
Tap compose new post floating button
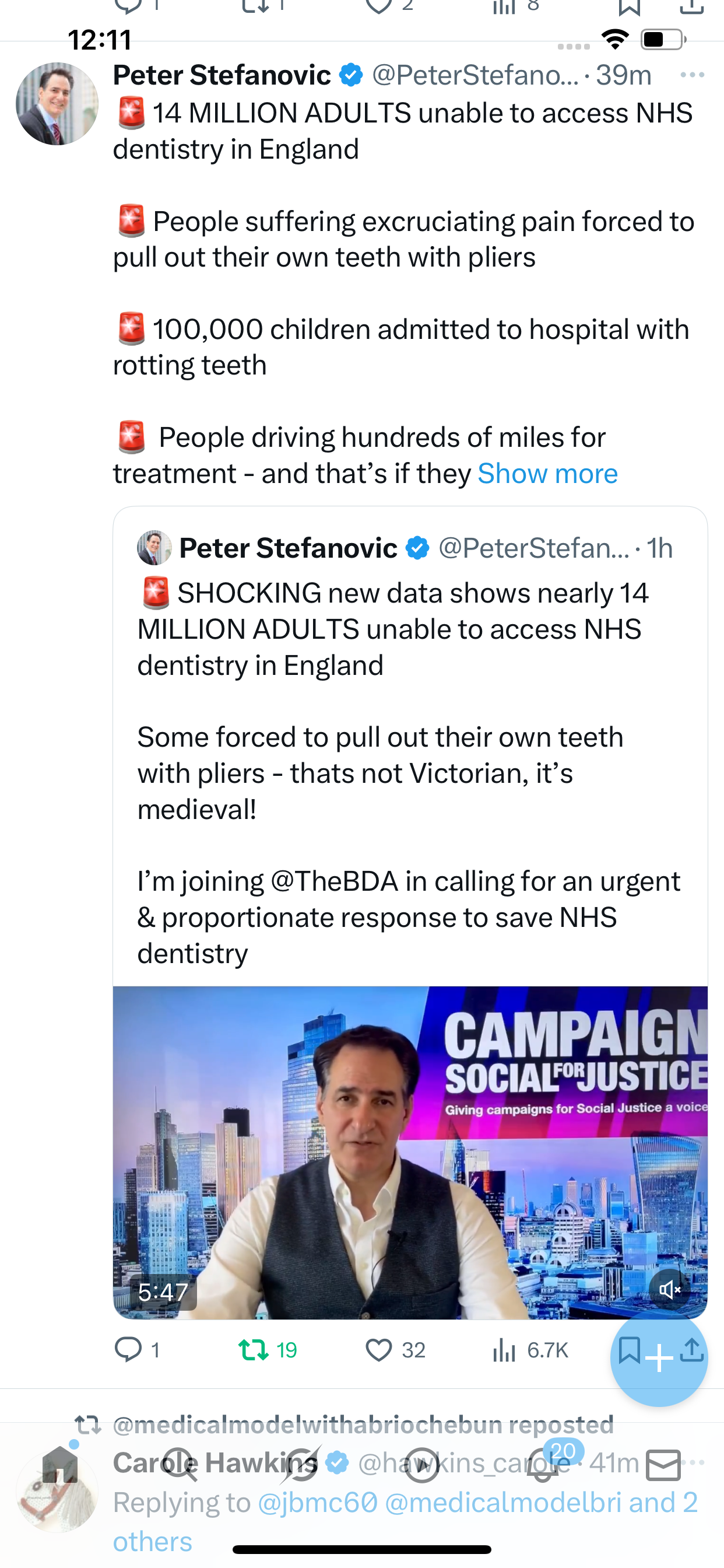(x=659, y=1357)
